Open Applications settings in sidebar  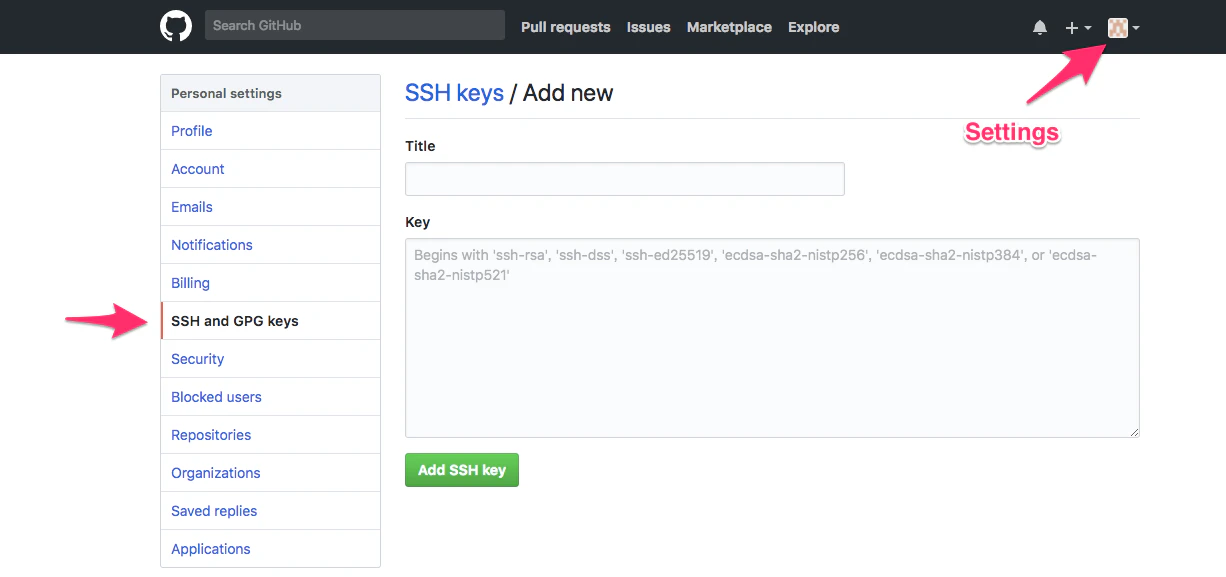coord(270,549)
